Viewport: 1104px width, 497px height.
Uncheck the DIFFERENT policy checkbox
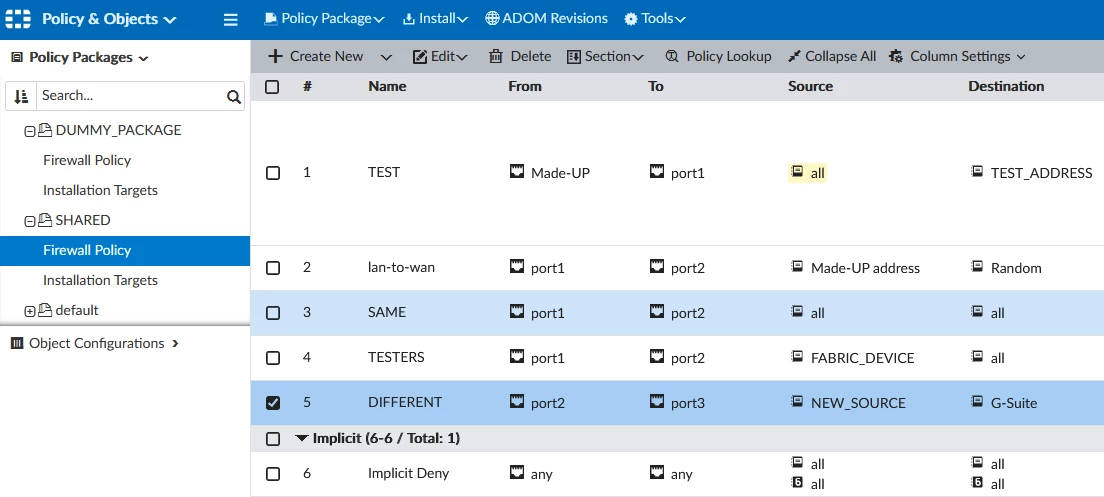tap(272, 403)
